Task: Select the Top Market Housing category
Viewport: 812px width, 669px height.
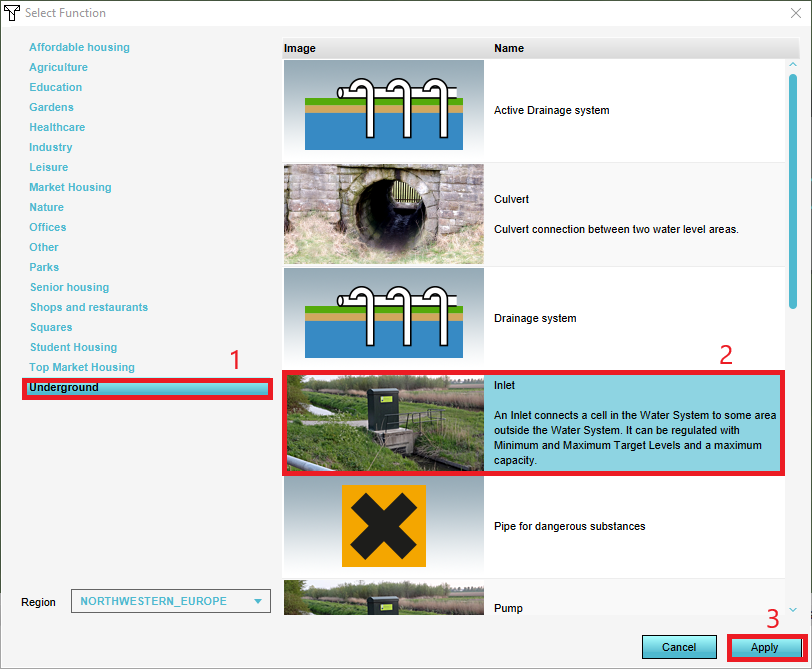Action: pyautogui.click(x=81, y=367)
